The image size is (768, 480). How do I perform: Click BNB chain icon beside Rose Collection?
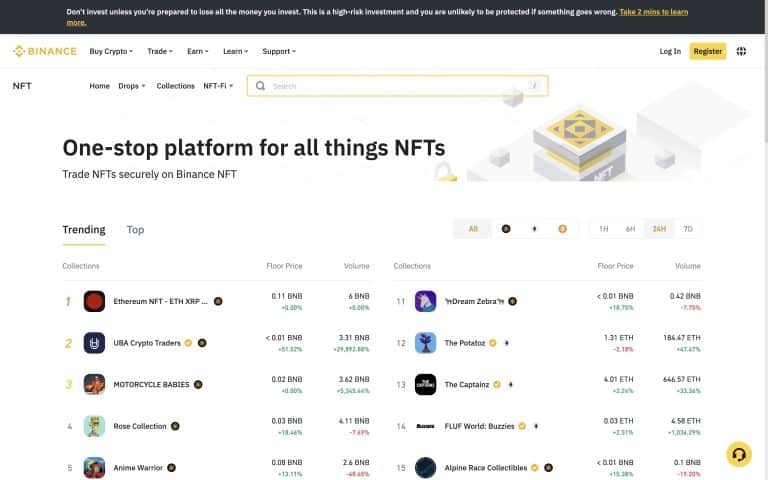tap(175, 426)
